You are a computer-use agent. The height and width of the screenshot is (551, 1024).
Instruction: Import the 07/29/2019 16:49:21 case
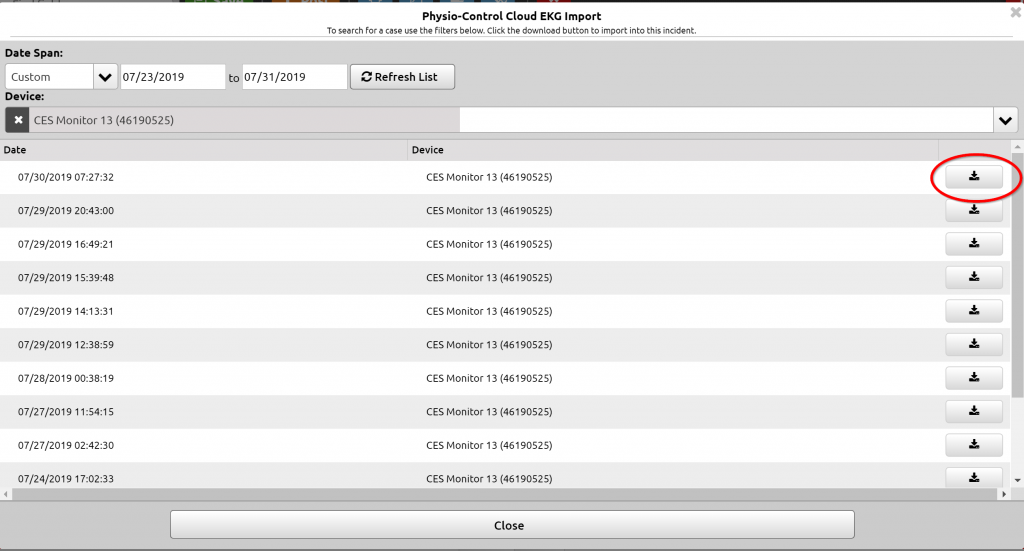(974, 244)
